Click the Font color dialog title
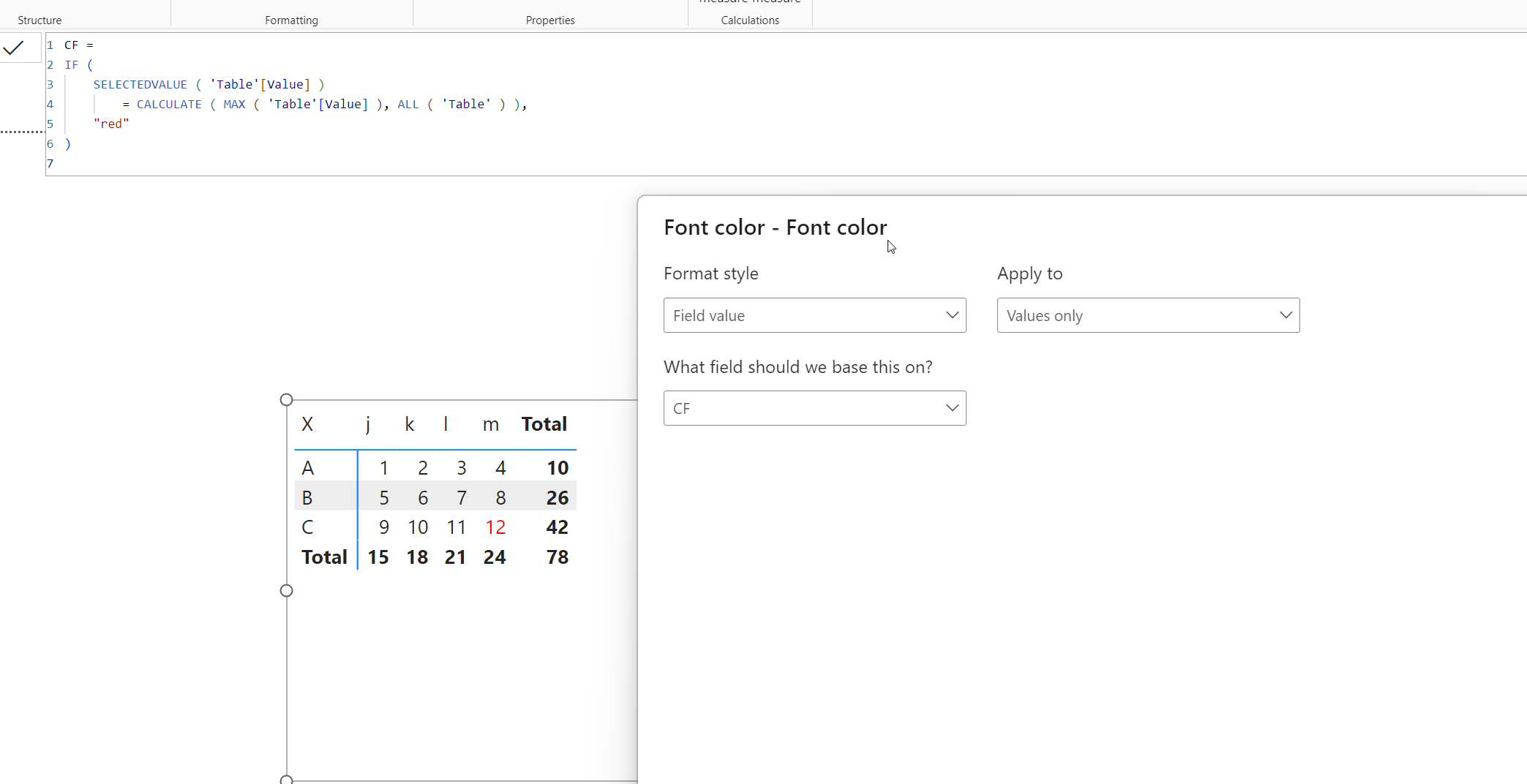The height and width of the screenshot is (784, 1527). click(775, 227)
